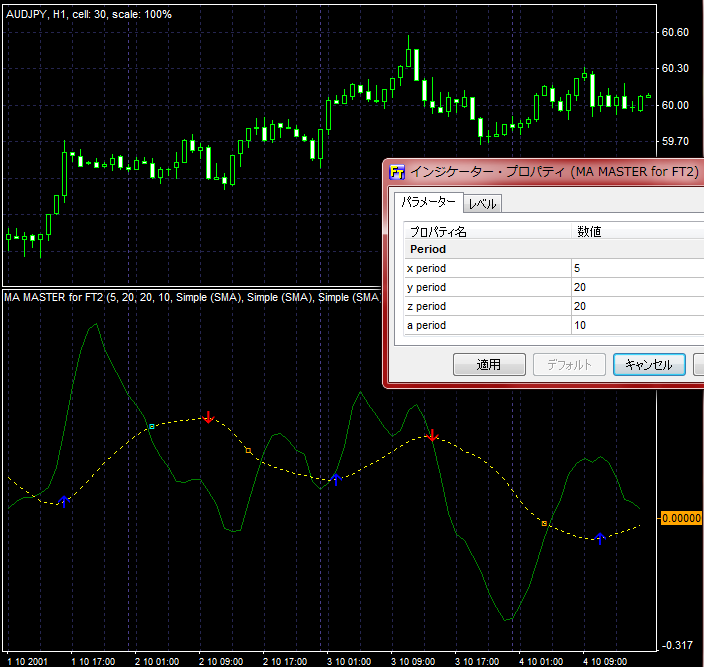Click the orange square marker near 4 10 01:00
The image size is (704, 667).
click(x=544, y=523)
